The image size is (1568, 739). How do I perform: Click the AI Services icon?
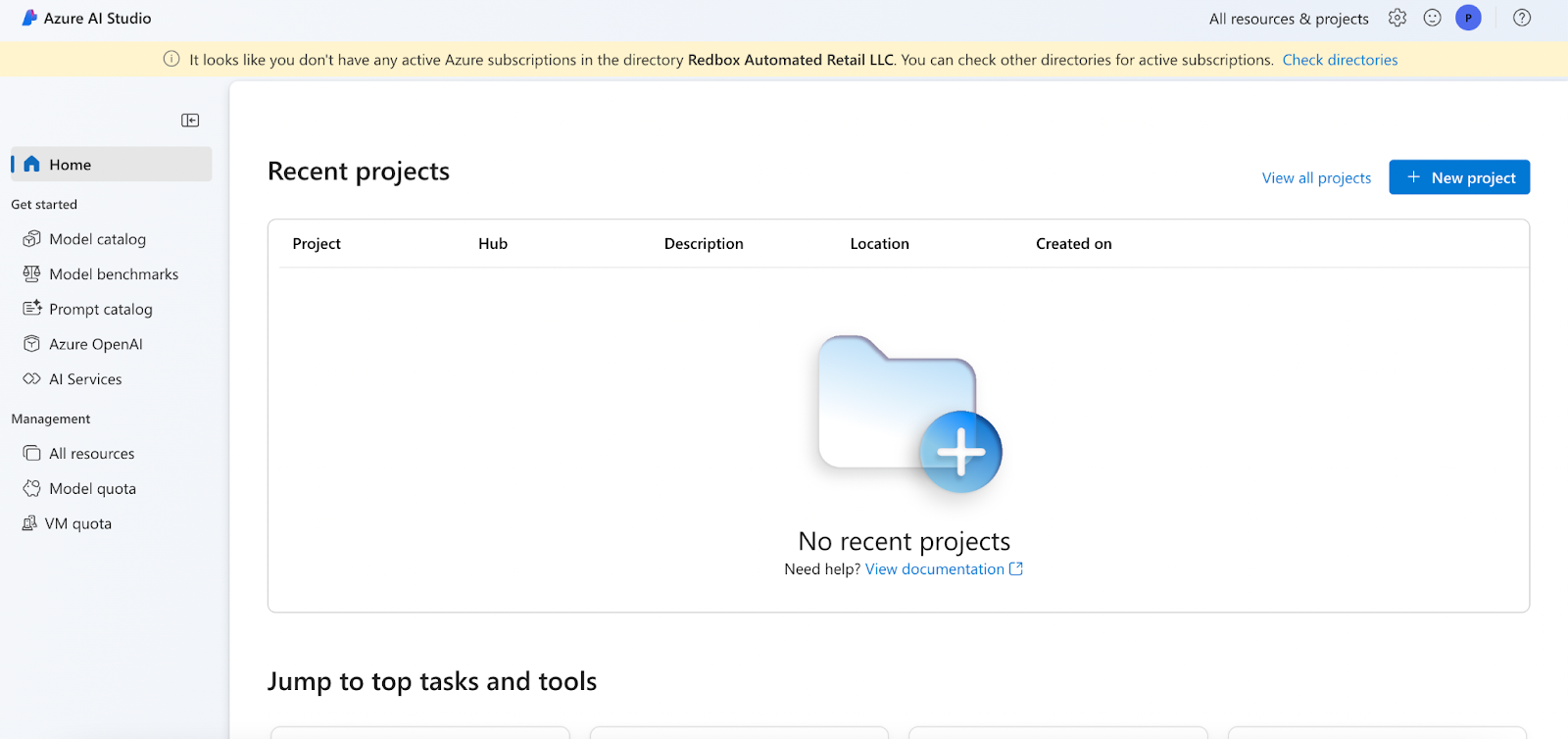point(31,378)
